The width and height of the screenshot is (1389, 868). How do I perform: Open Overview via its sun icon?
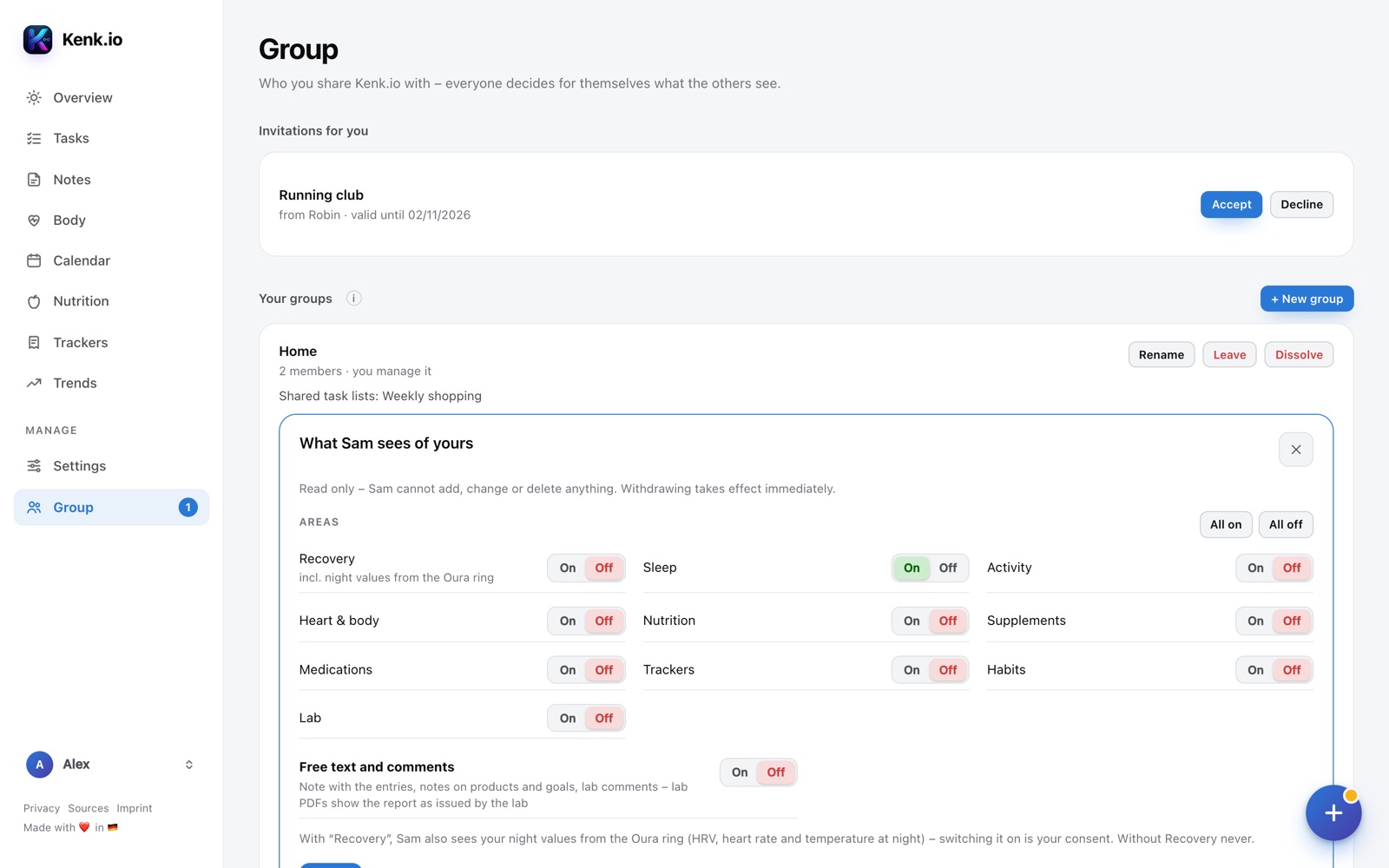(x=34, y=97)
